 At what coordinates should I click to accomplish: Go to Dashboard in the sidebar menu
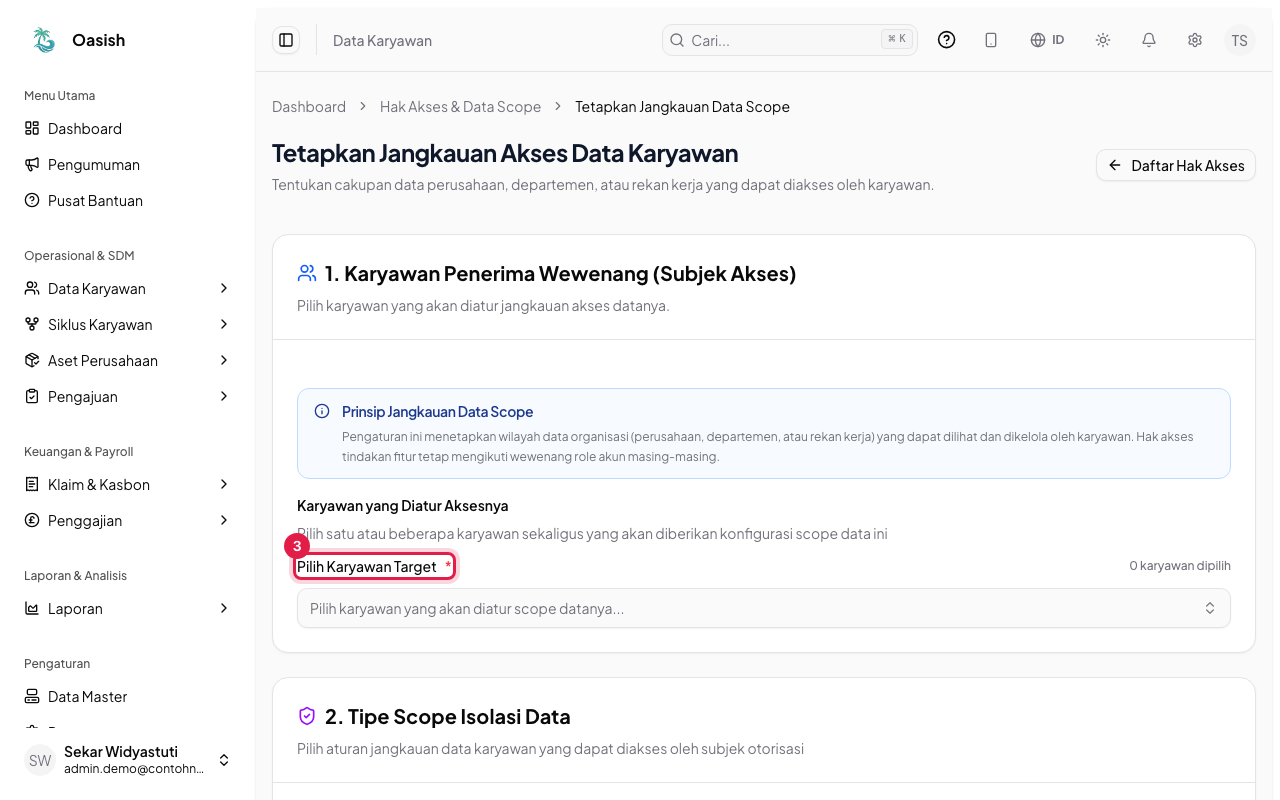pyautogui.click(x=127, y=128)
